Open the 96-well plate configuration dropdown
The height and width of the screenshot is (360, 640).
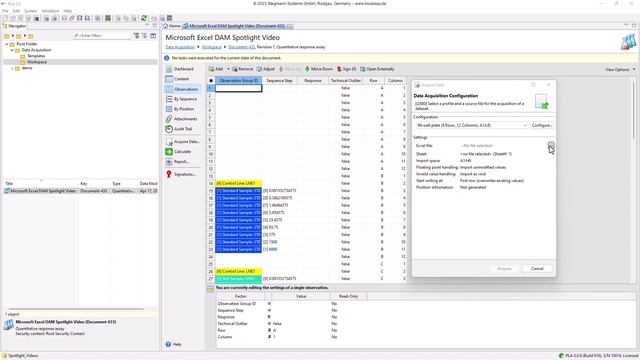point(471,125)
